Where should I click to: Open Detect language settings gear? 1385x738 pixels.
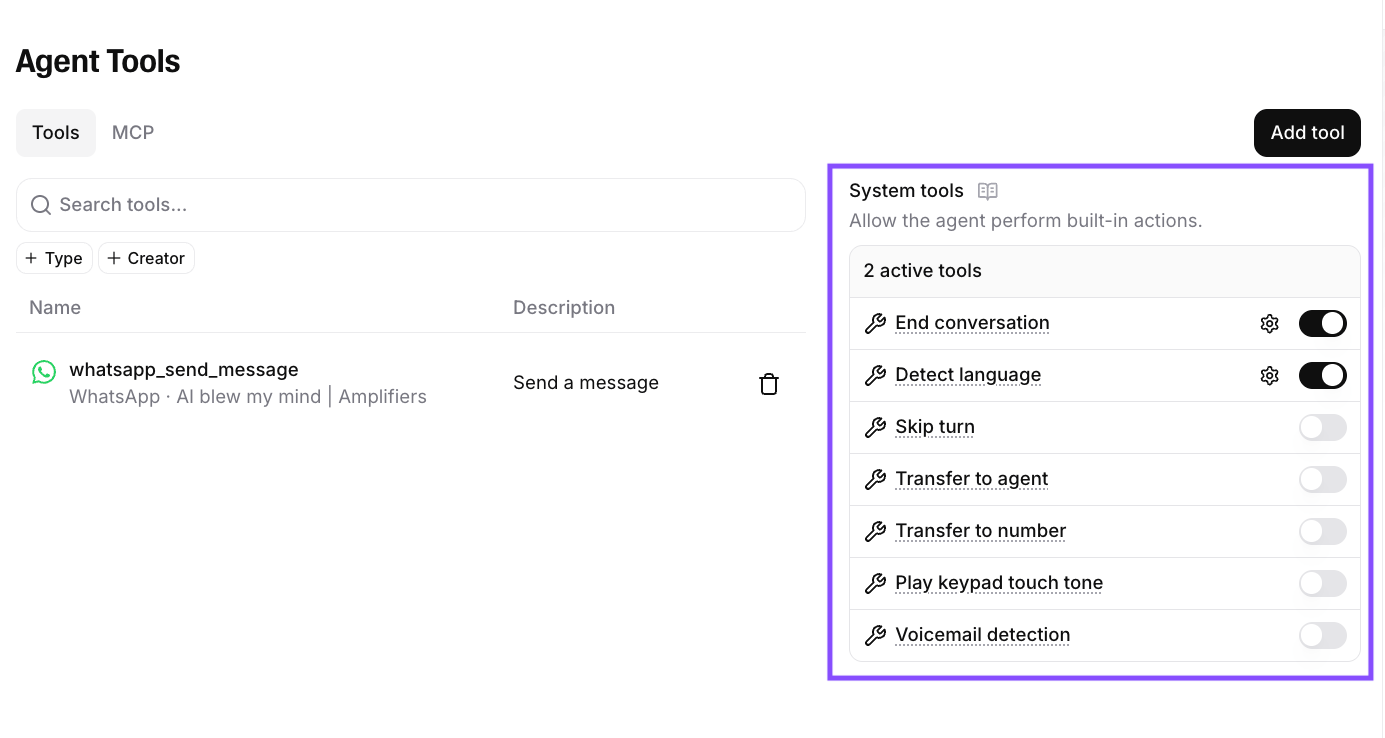(1270, 376)
